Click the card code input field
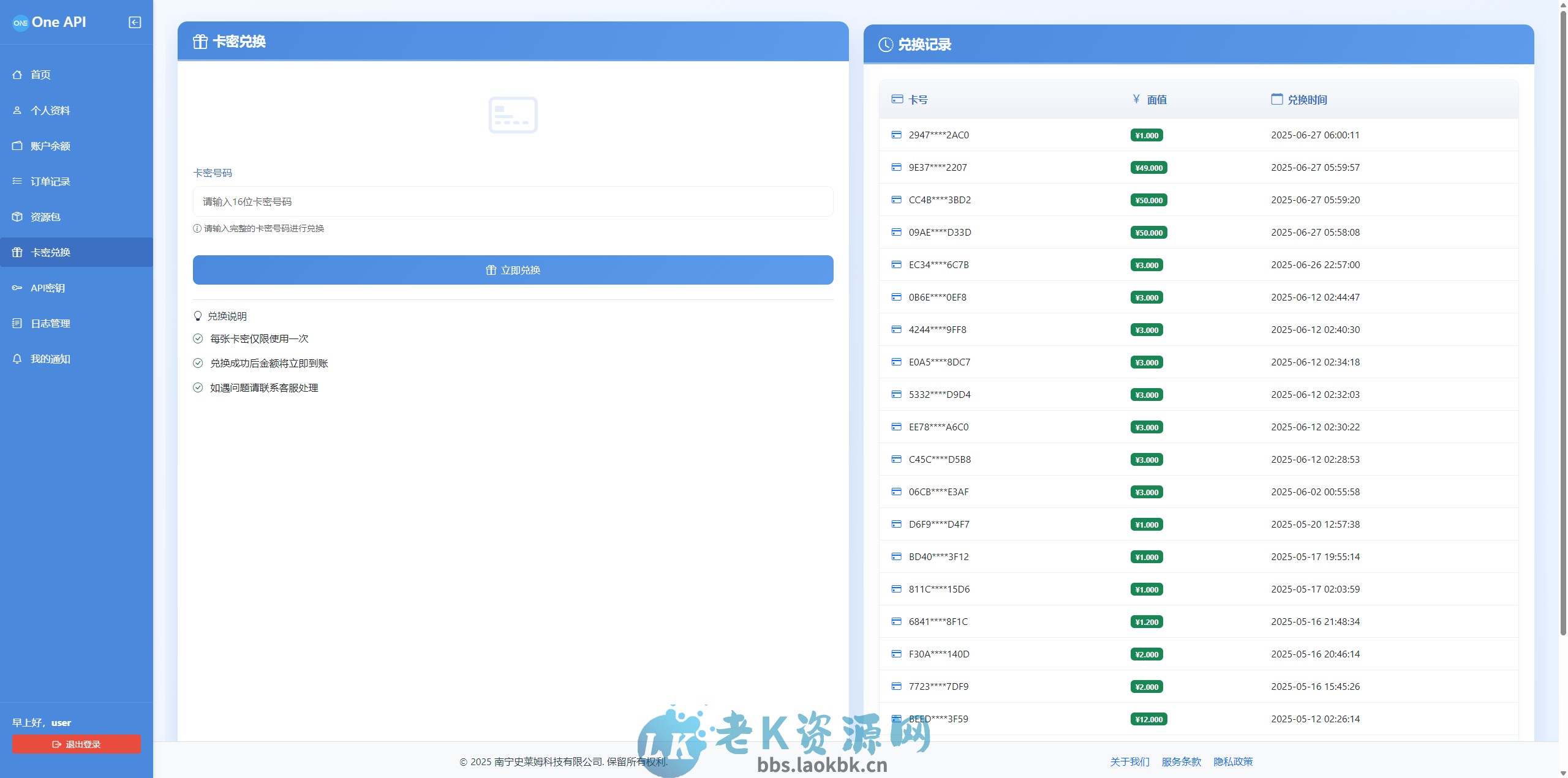Viewport: 1568px width, 778px height. point(513,201)
